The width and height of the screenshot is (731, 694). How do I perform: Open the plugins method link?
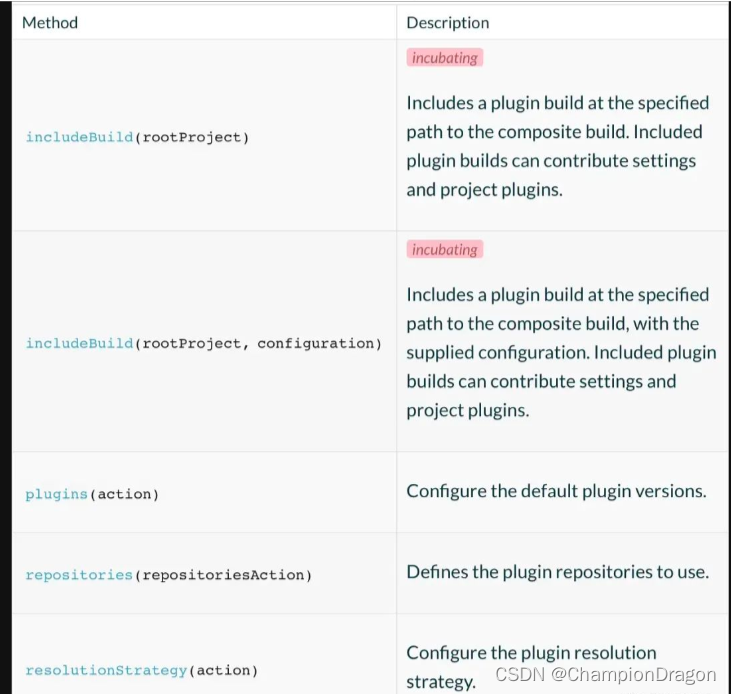[x=56, y=494]
